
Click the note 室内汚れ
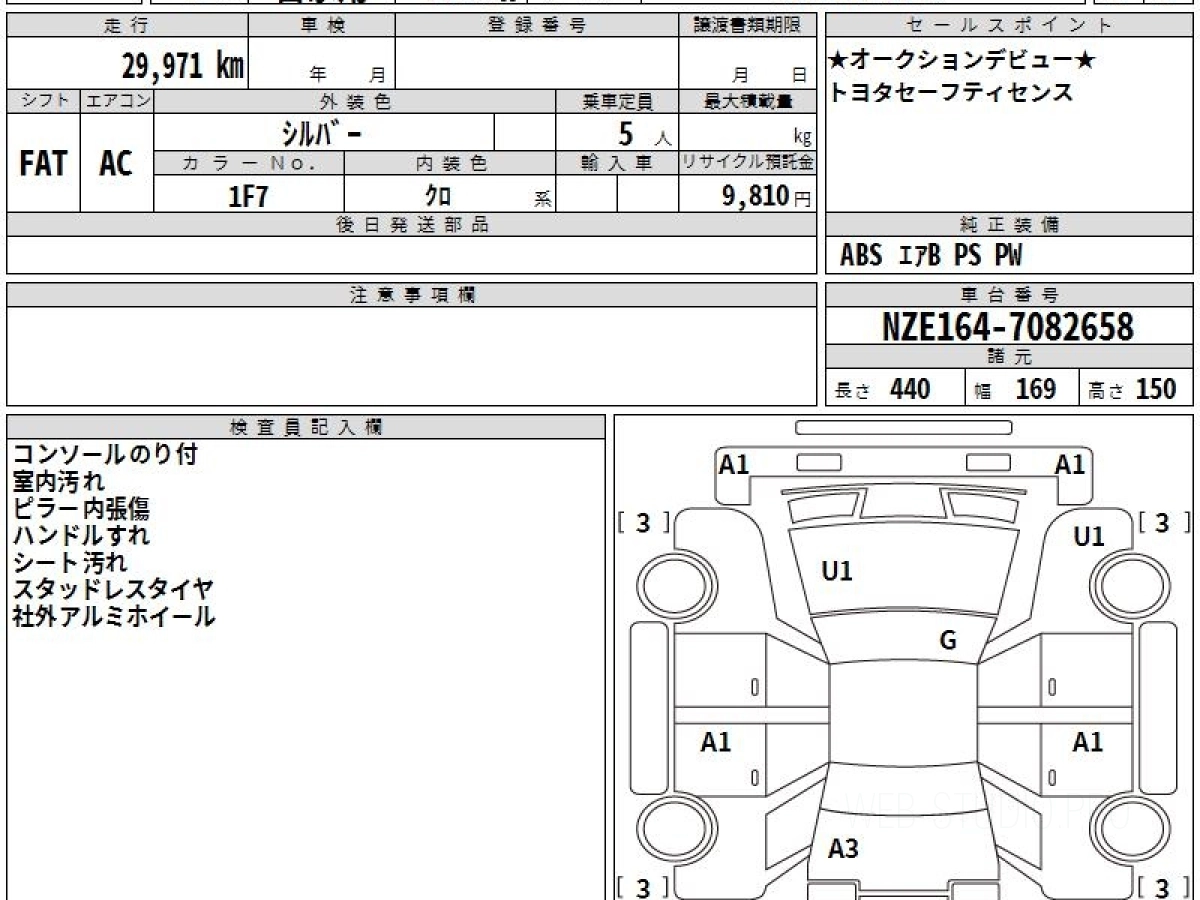[x=58, y=482]
